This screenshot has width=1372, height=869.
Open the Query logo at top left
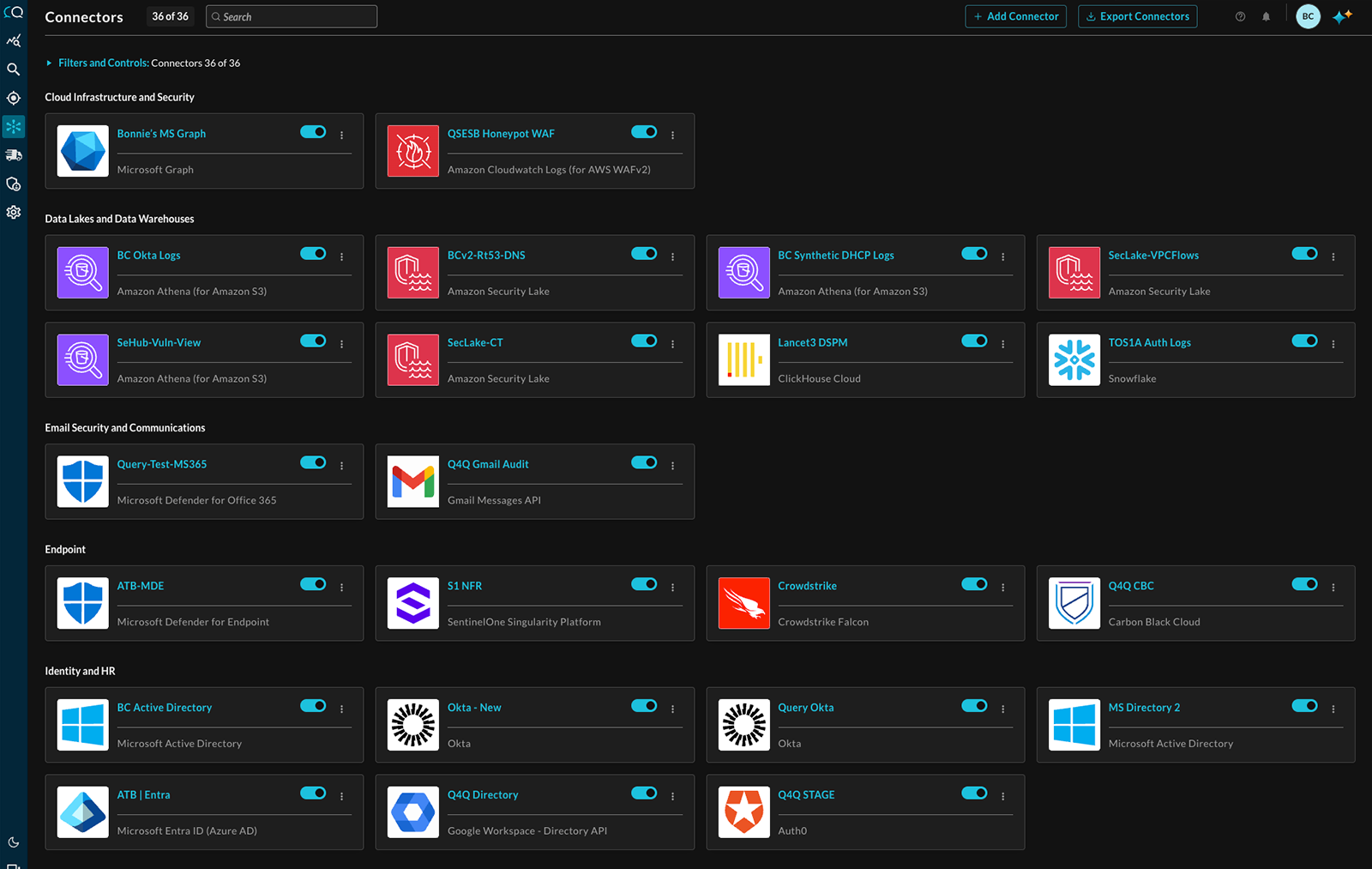click(x=13, y=12)
